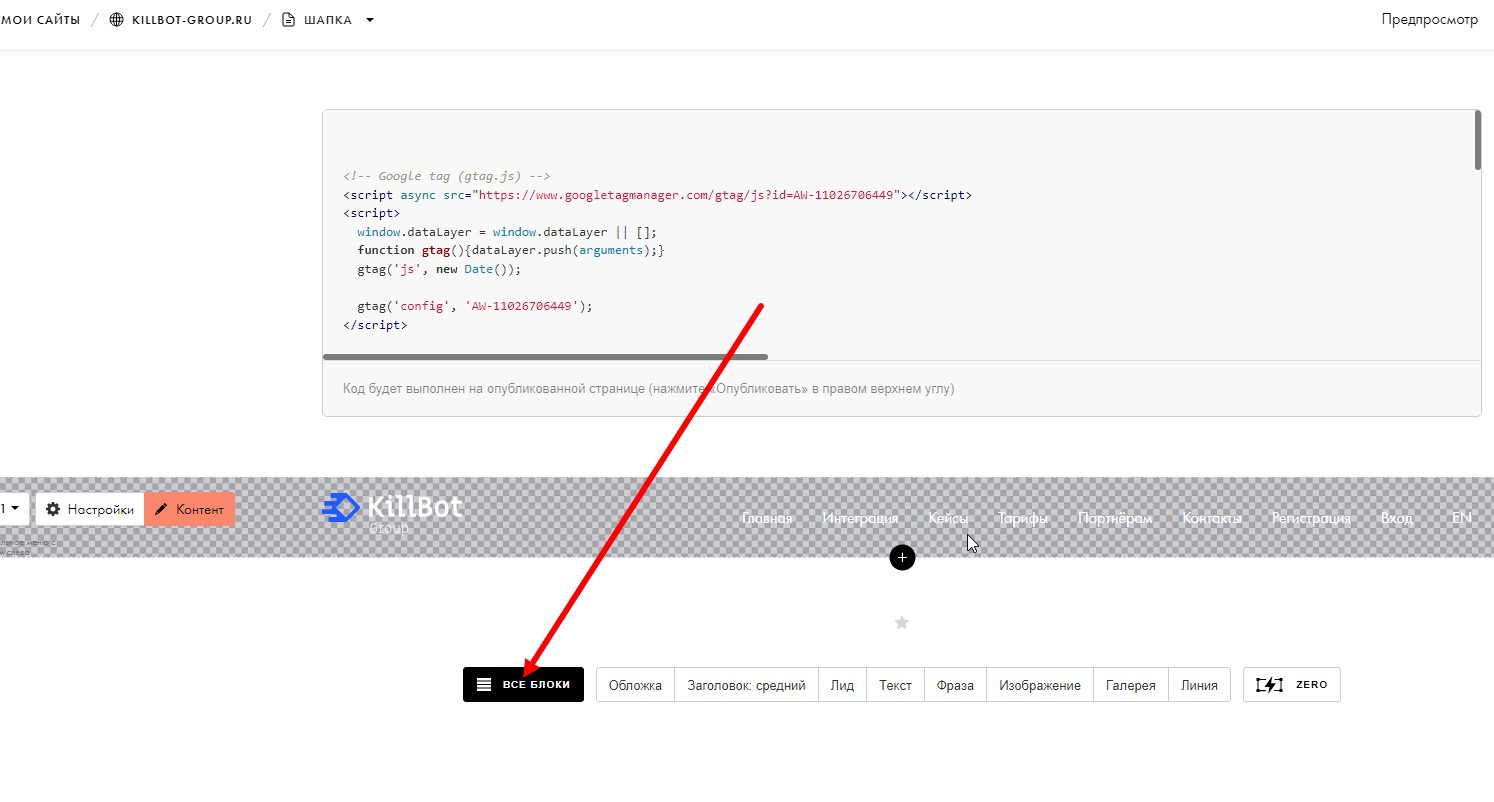Insert a Лид block

843,685
